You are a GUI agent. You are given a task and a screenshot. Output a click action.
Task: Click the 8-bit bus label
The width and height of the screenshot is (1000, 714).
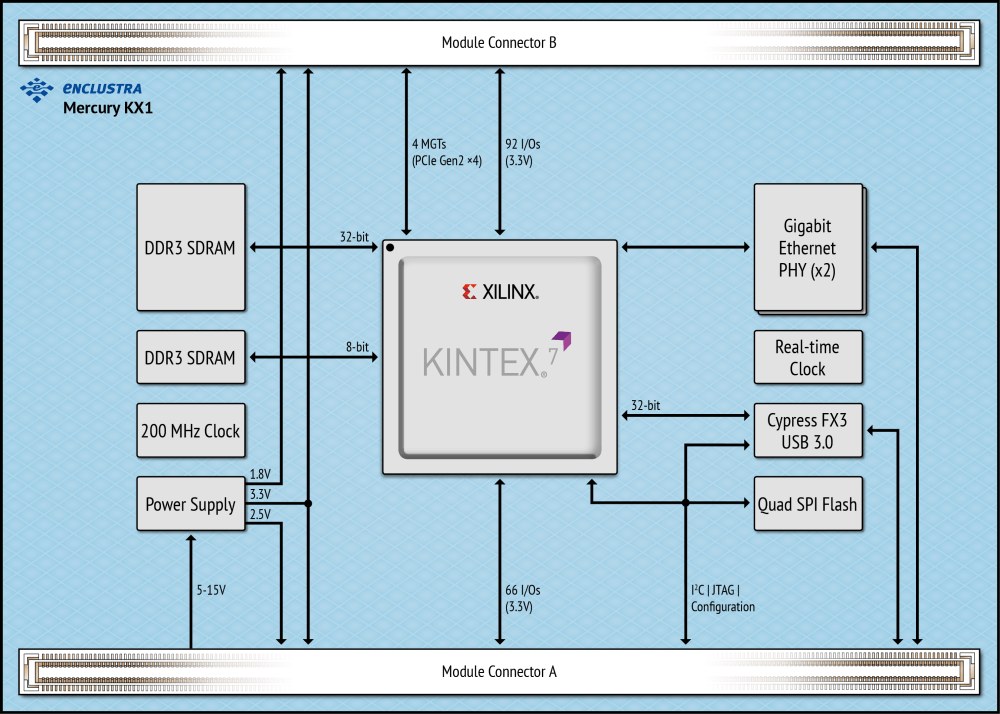(357, 347)
